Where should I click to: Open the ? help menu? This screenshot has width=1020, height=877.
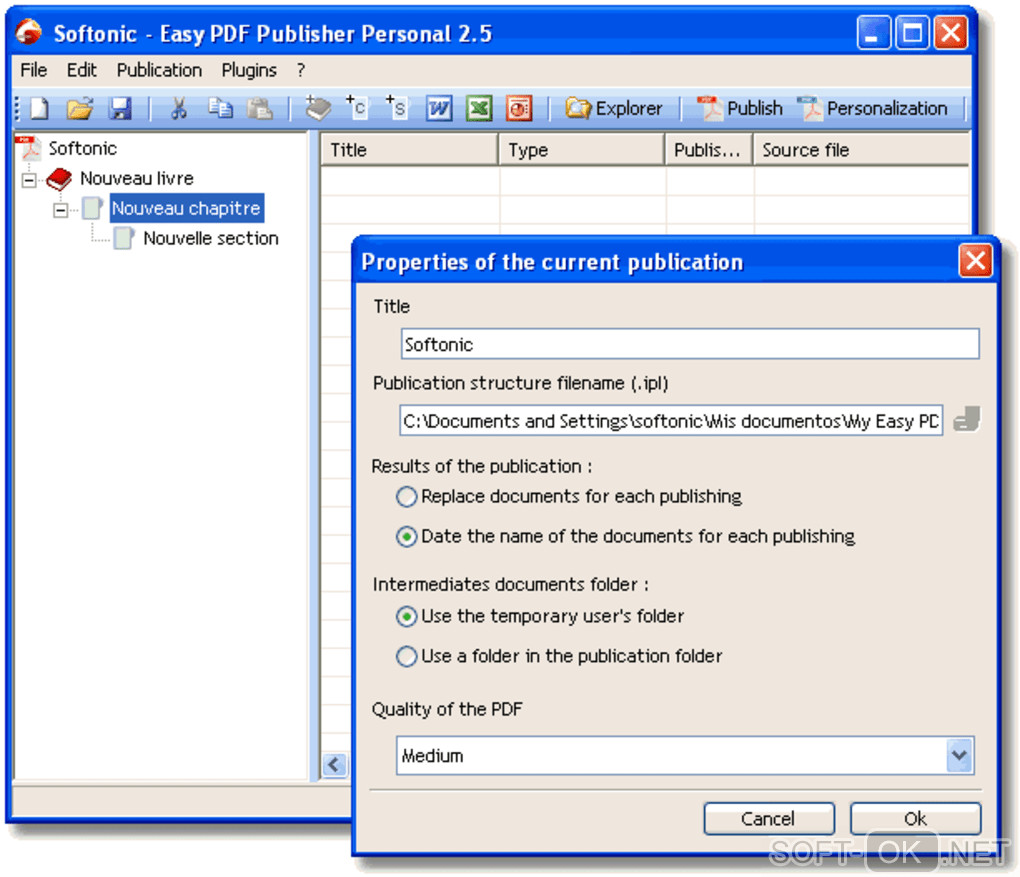301,70
